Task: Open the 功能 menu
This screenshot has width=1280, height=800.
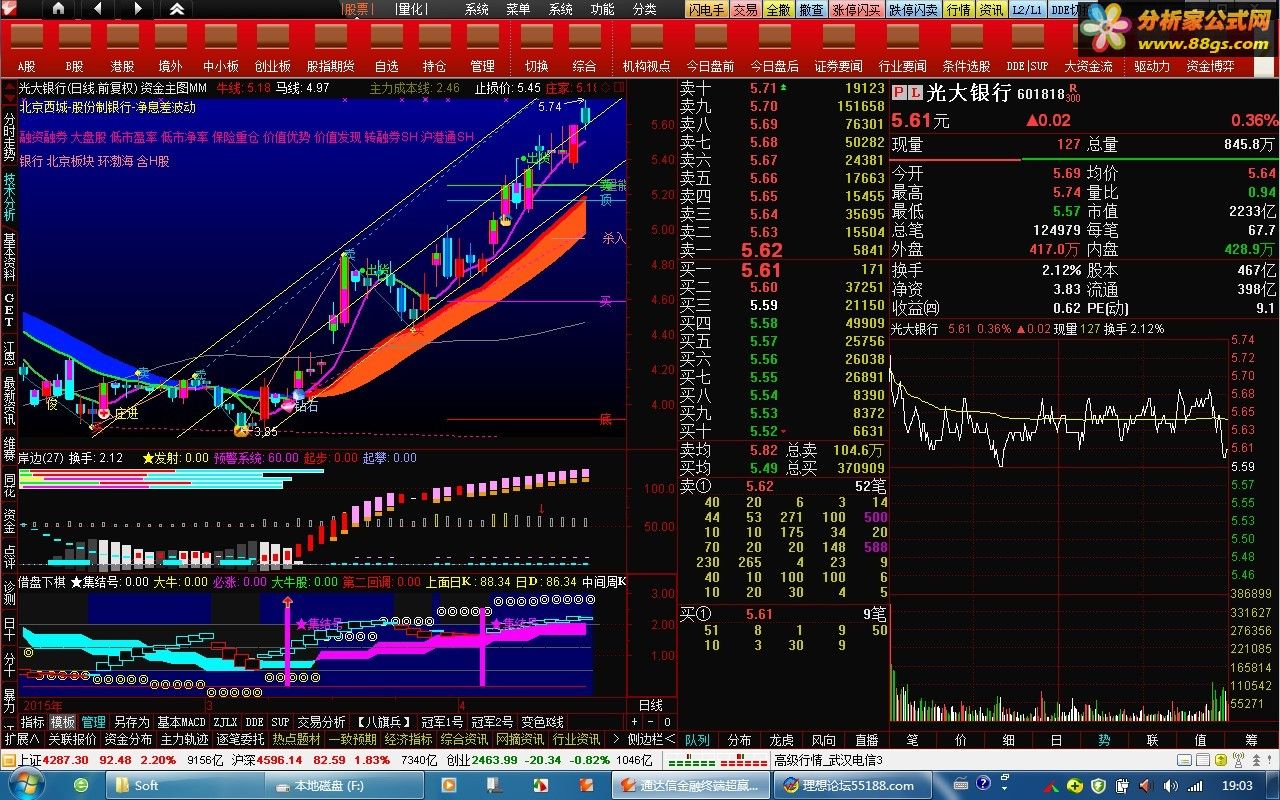Action: tap(602, 9)
